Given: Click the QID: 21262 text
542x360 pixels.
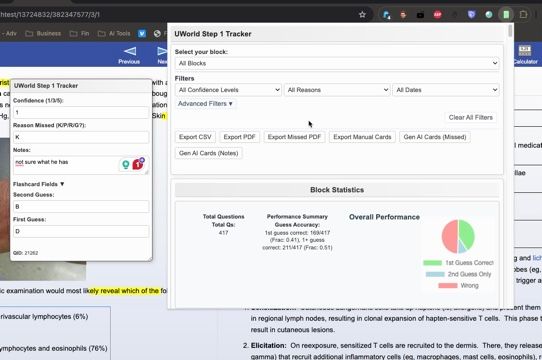Looking at the screenshot, I should coord(26,253).
